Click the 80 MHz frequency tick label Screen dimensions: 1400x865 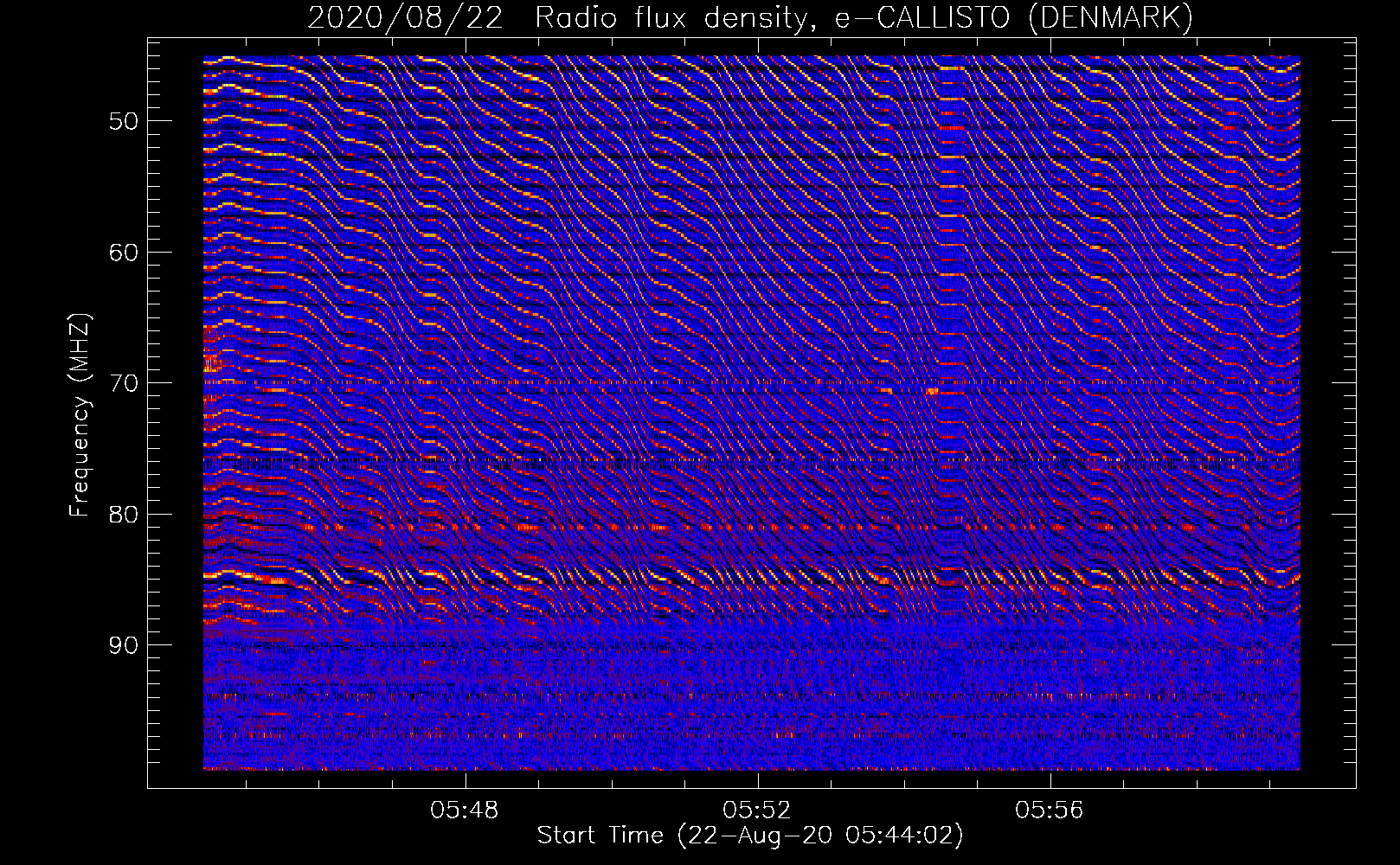(x=124, y=515)
